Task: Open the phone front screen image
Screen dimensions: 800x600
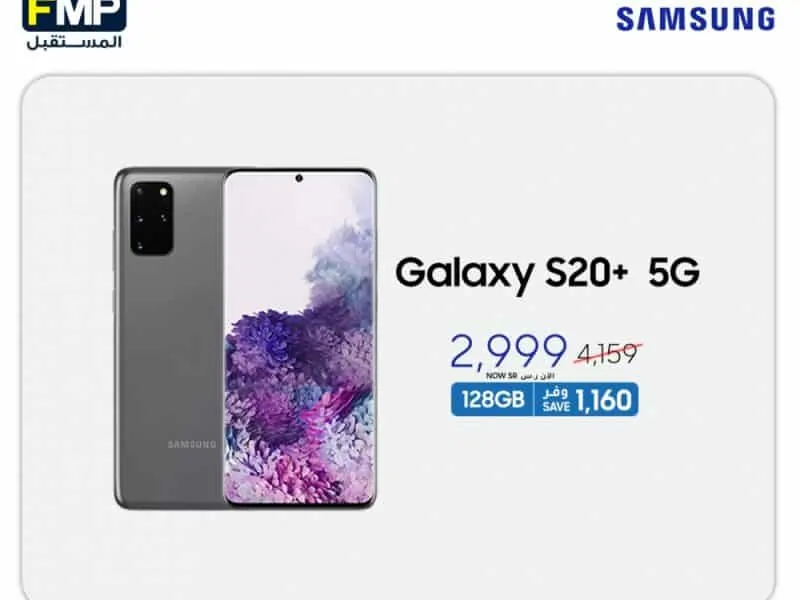Action: (300, 339)
